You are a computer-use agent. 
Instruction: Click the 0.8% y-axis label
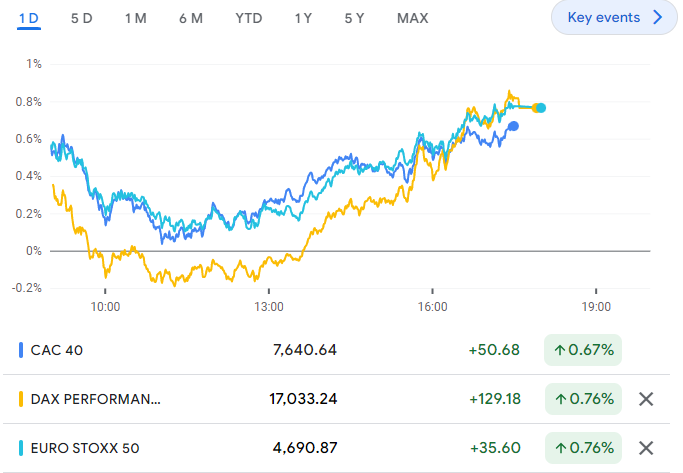(28, 102)
